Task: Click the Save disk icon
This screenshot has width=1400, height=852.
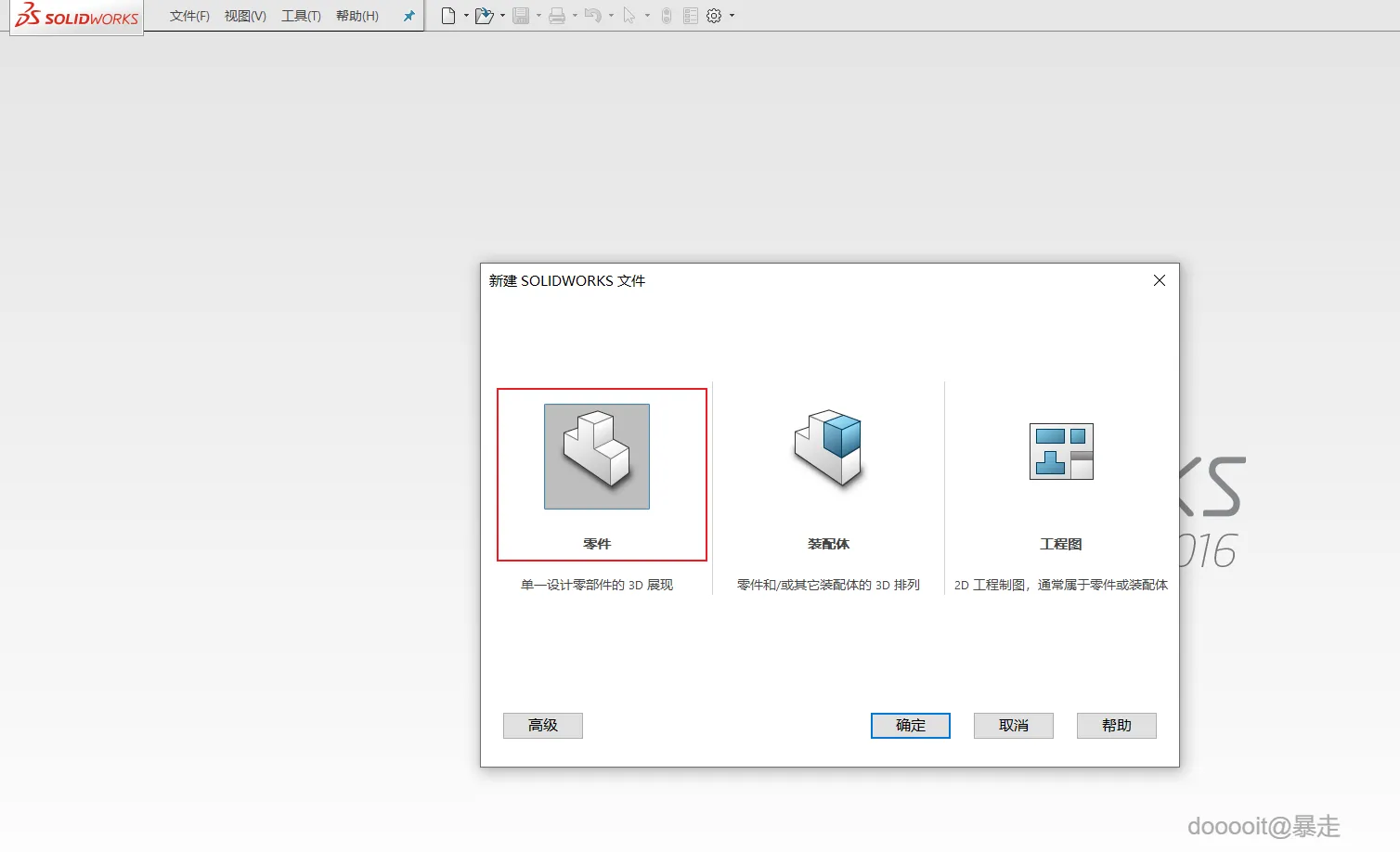Action: 521,16
